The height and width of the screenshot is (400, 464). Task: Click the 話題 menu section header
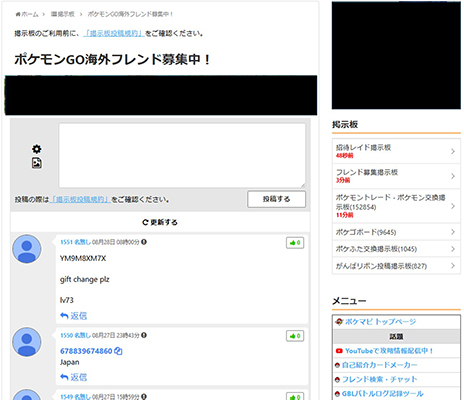pyautogui.click(x=396, y=336)
